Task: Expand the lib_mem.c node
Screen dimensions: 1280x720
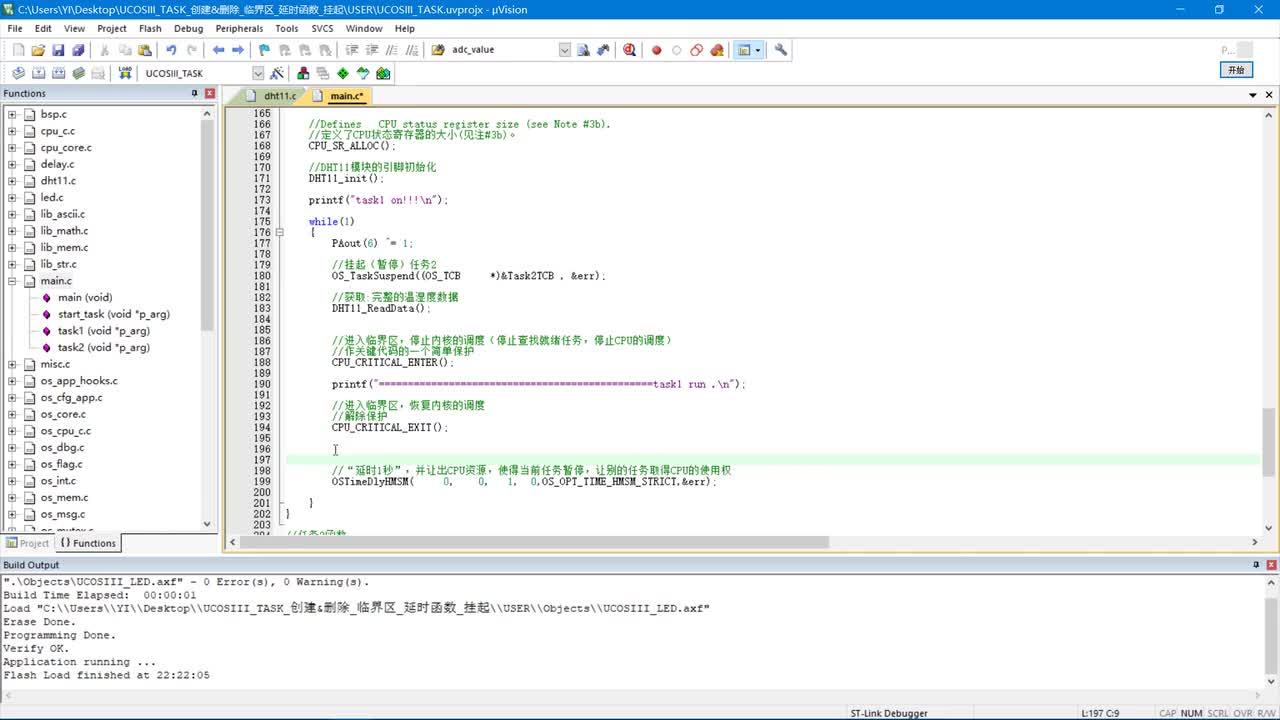Action: [x=12, y=247]
